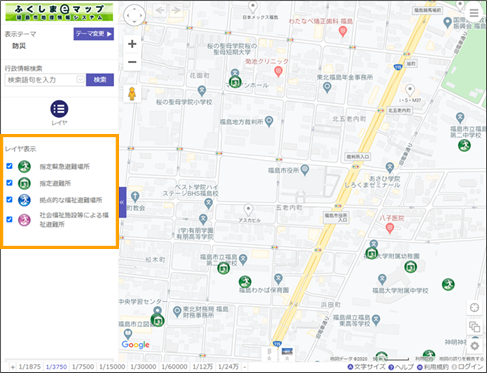
Task: Click the テーマ変更 button
Action: (x=94, y=34)
